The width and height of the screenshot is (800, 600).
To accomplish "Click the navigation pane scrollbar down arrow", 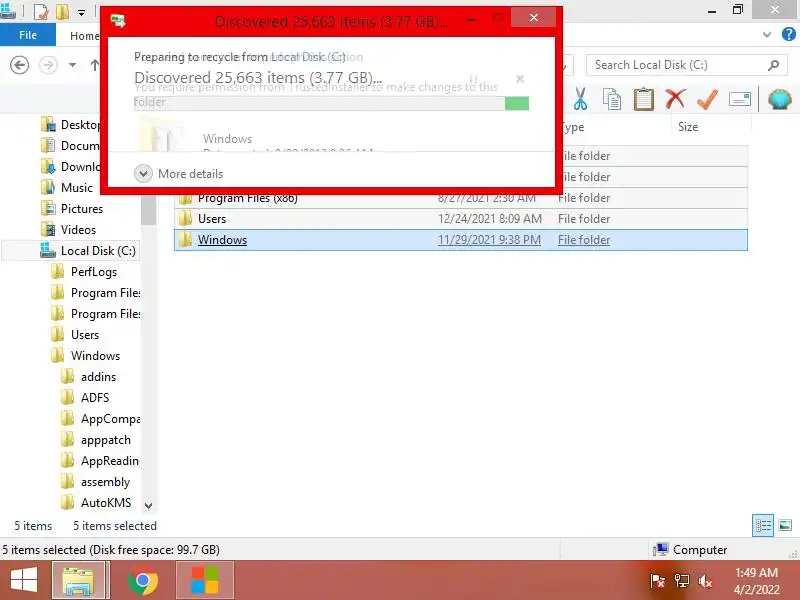I will (148, 505).
